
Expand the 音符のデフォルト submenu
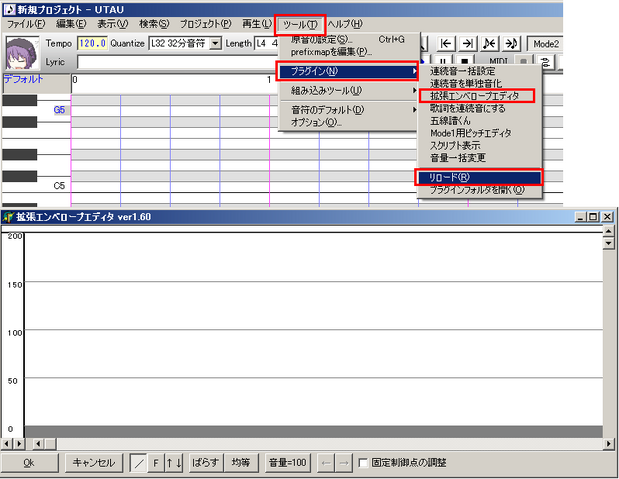click(x=349, y=109)
